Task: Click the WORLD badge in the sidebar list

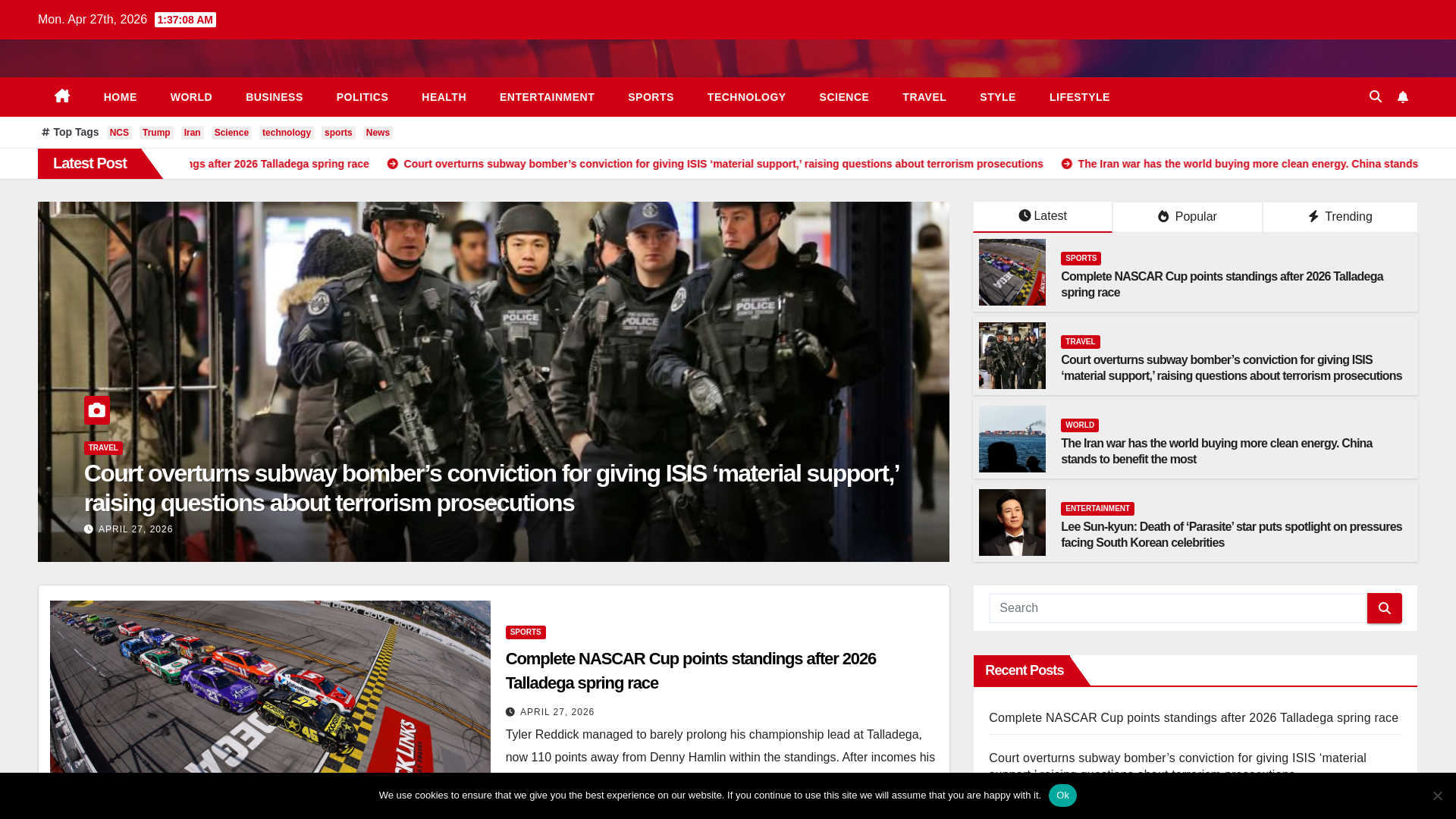Action: tap(1079, 425)
